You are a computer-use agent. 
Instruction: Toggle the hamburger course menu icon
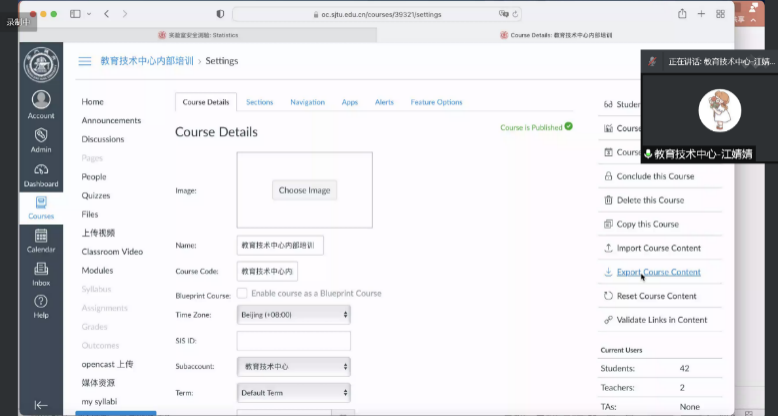85,61
